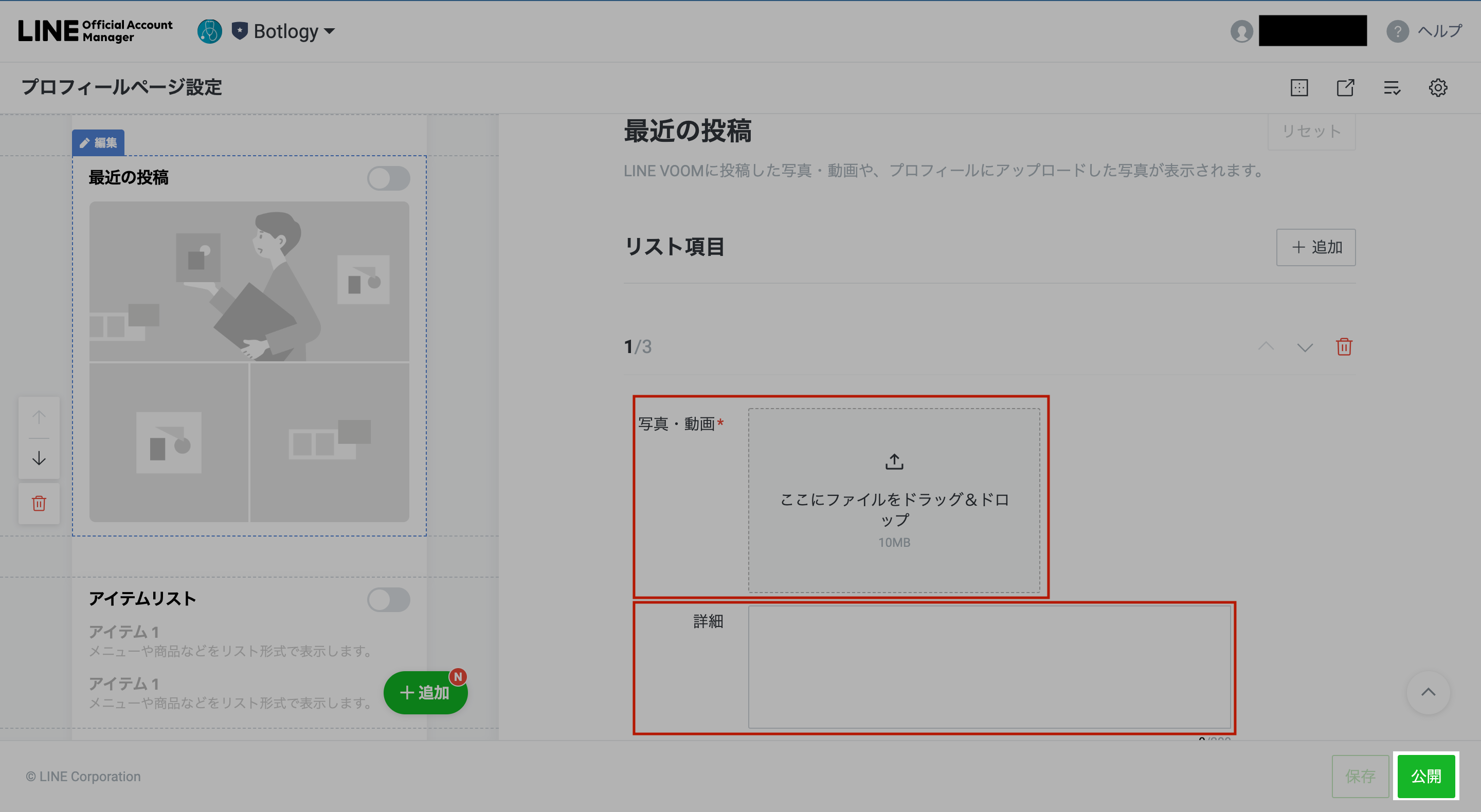The height and width of the screenshot is (812, 1481).
Task: Click the green 公開 button
Action: coord(1426,777)
